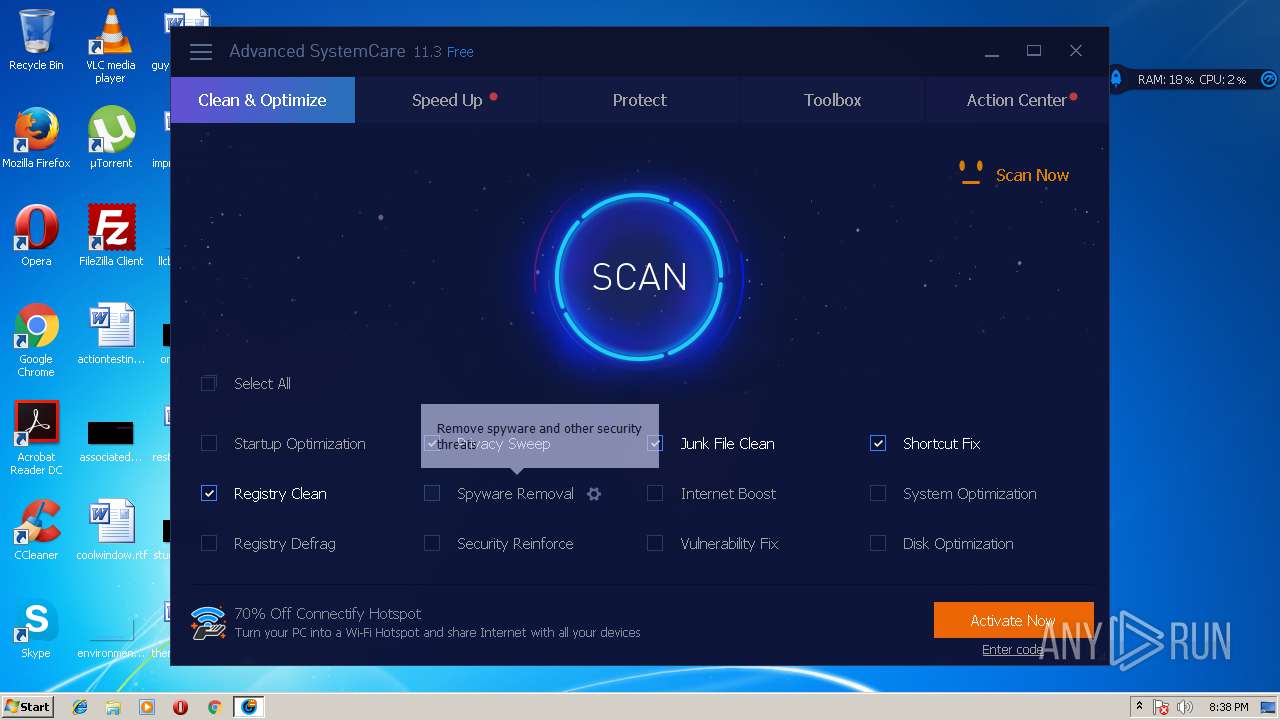Check the Spyware Removal option
The width and height of the screenshot is (1280, 720).
point(432,493)
